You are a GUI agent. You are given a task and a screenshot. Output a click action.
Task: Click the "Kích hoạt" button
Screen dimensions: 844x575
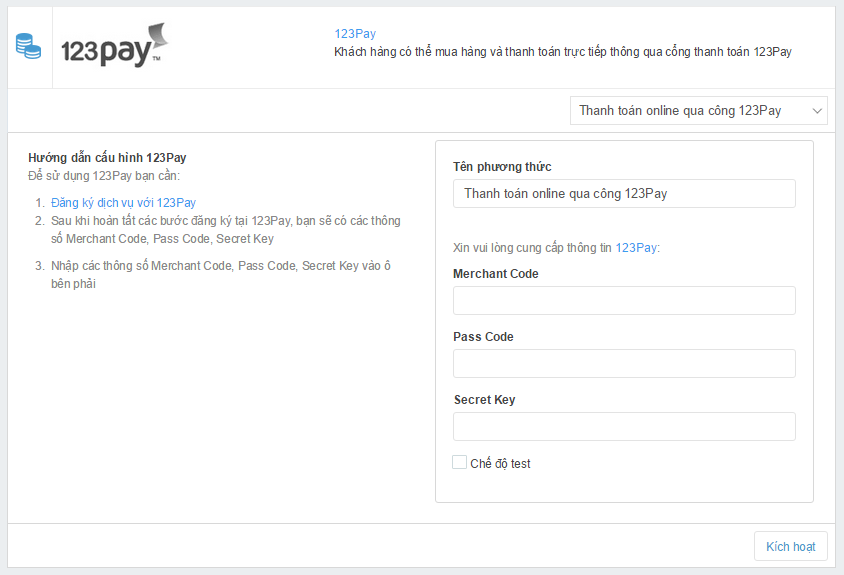[790, 546]
